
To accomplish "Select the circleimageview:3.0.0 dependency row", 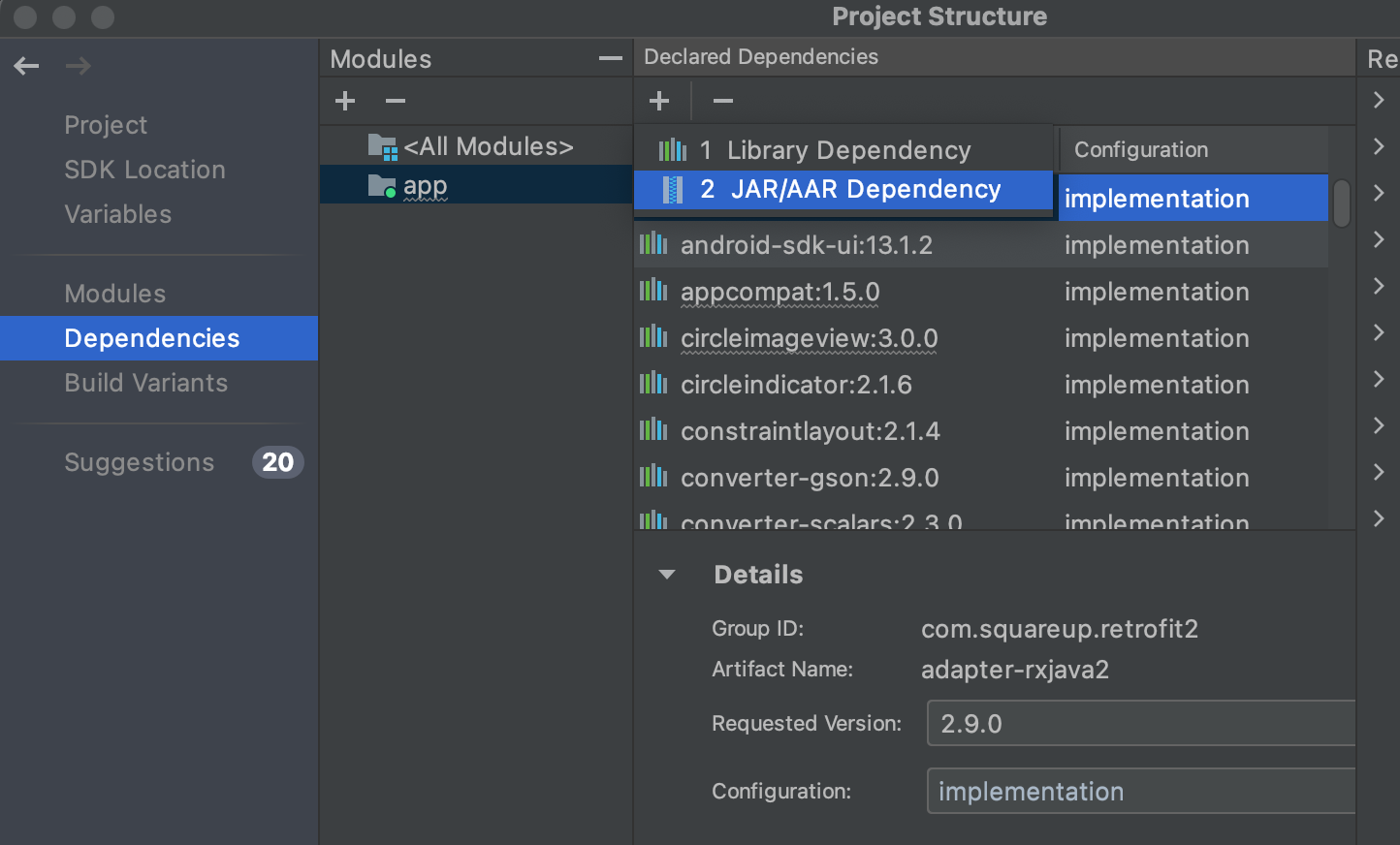I will tap(809, 338).
